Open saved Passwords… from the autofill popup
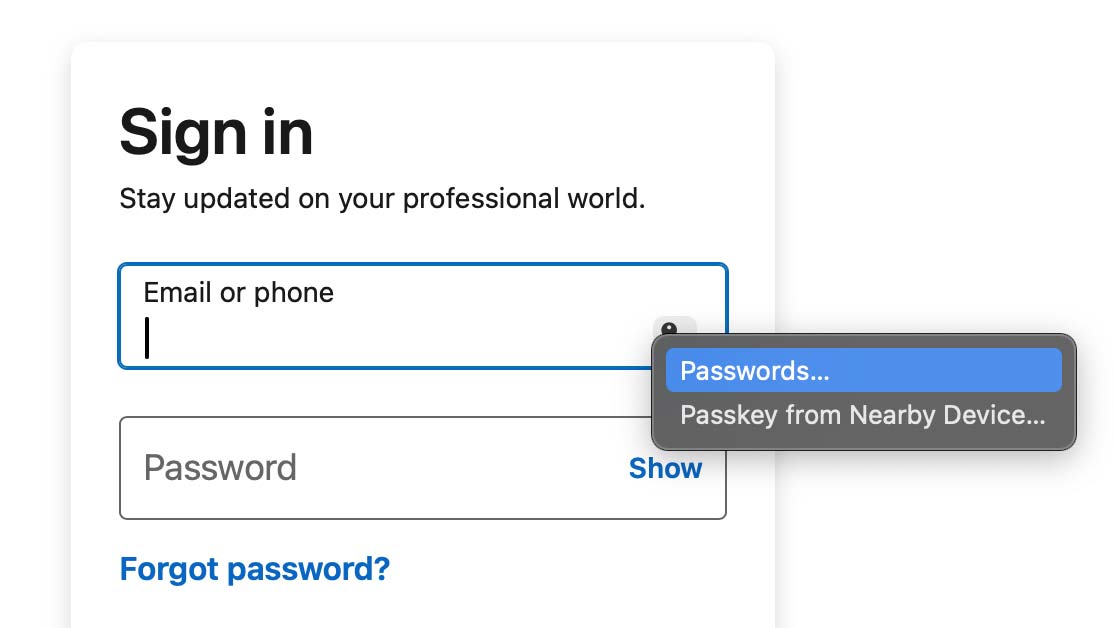 click(863, 370)
